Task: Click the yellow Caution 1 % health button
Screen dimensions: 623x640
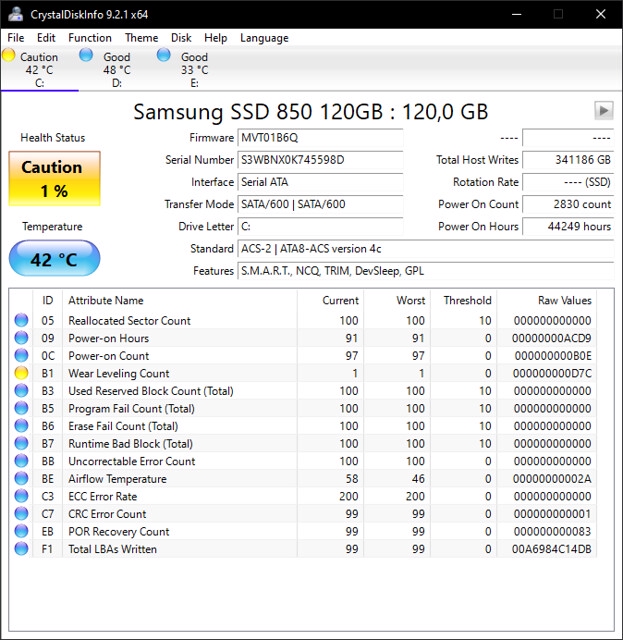Action: click(54, 178)
